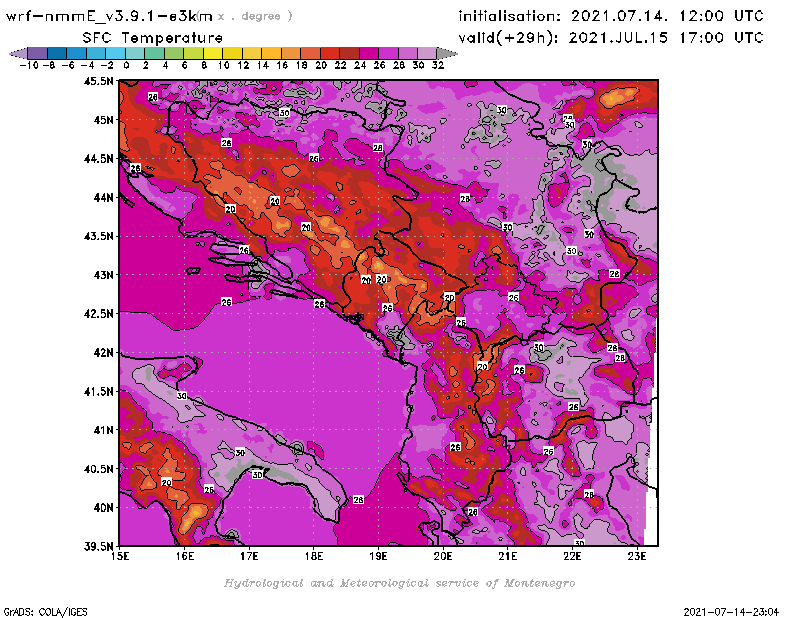Click the '42N' latitude label
This screenshot has height=618, width=800.
pyautogui.click(x=103, y=353)
